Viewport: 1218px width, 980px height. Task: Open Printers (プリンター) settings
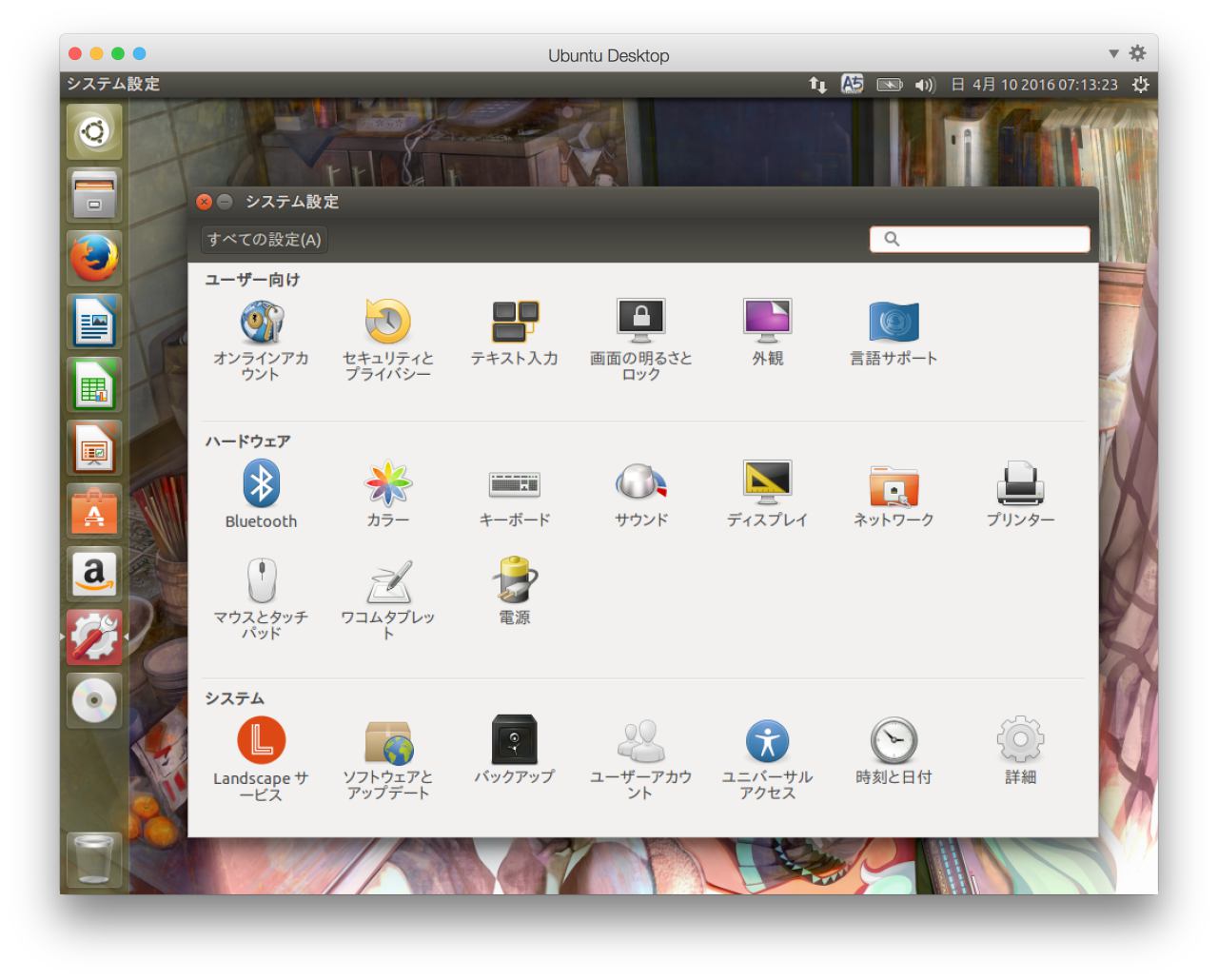click(1020, 495)
